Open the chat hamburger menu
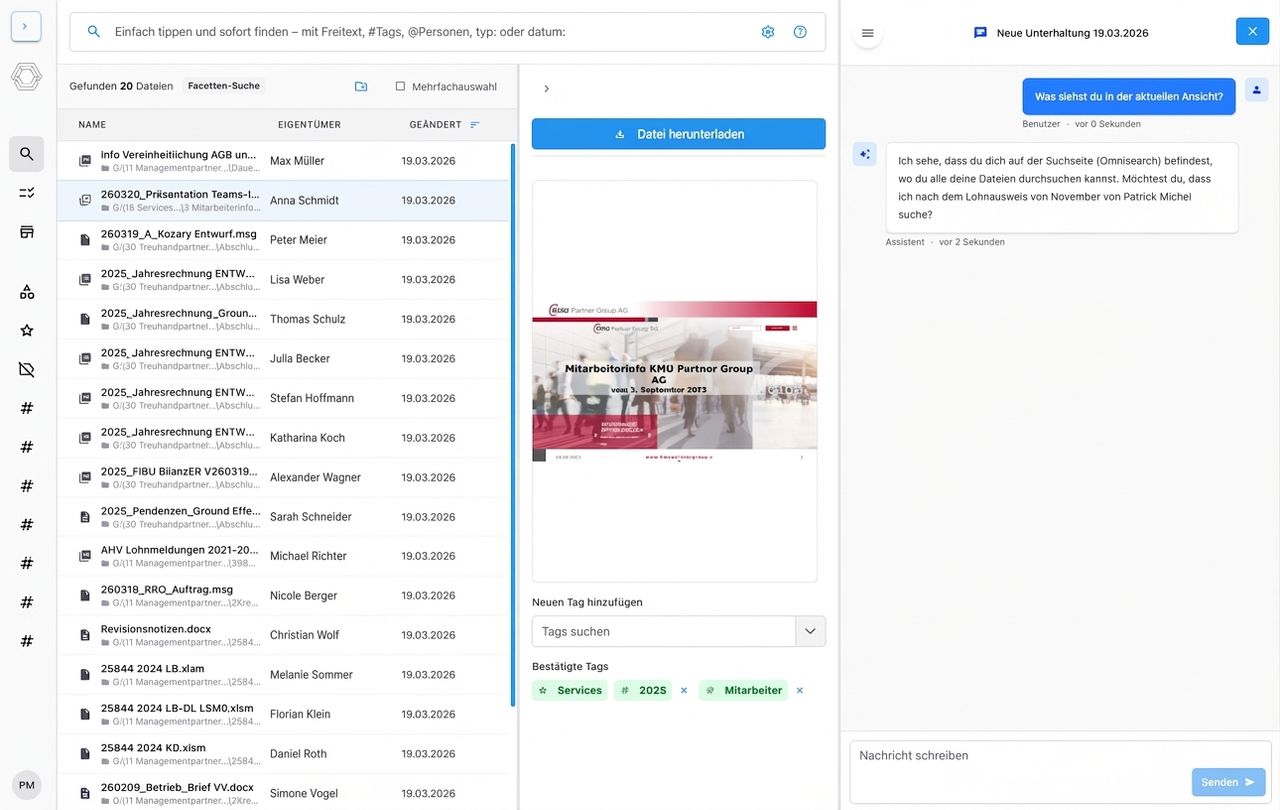The image size is (1280, 810). click(866, 31)
